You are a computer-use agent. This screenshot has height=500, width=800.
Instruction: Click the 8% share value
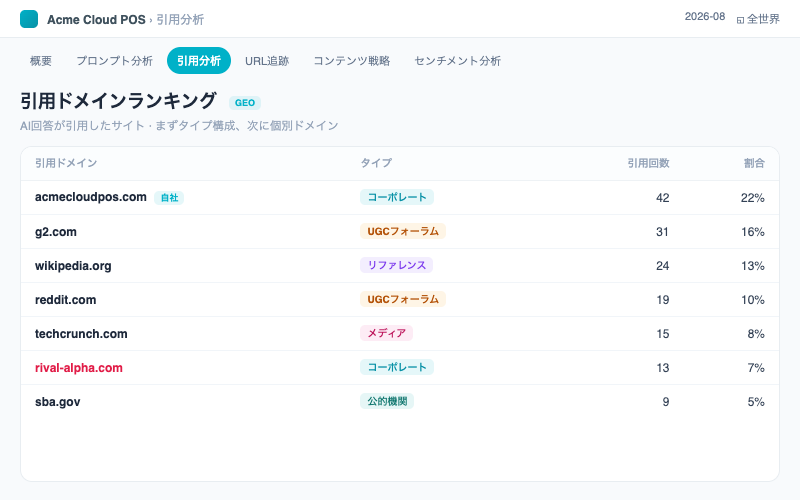click(x=756, y=334)
